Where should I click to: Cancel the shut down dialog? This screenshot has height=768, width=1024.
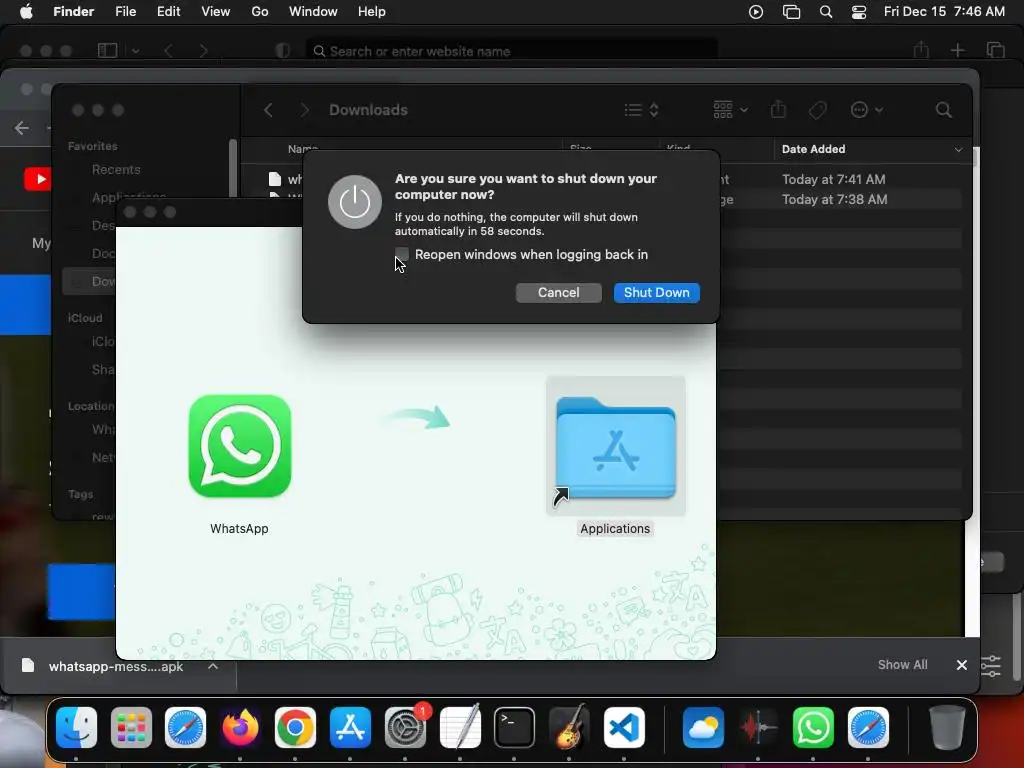[x=558, y=293]
